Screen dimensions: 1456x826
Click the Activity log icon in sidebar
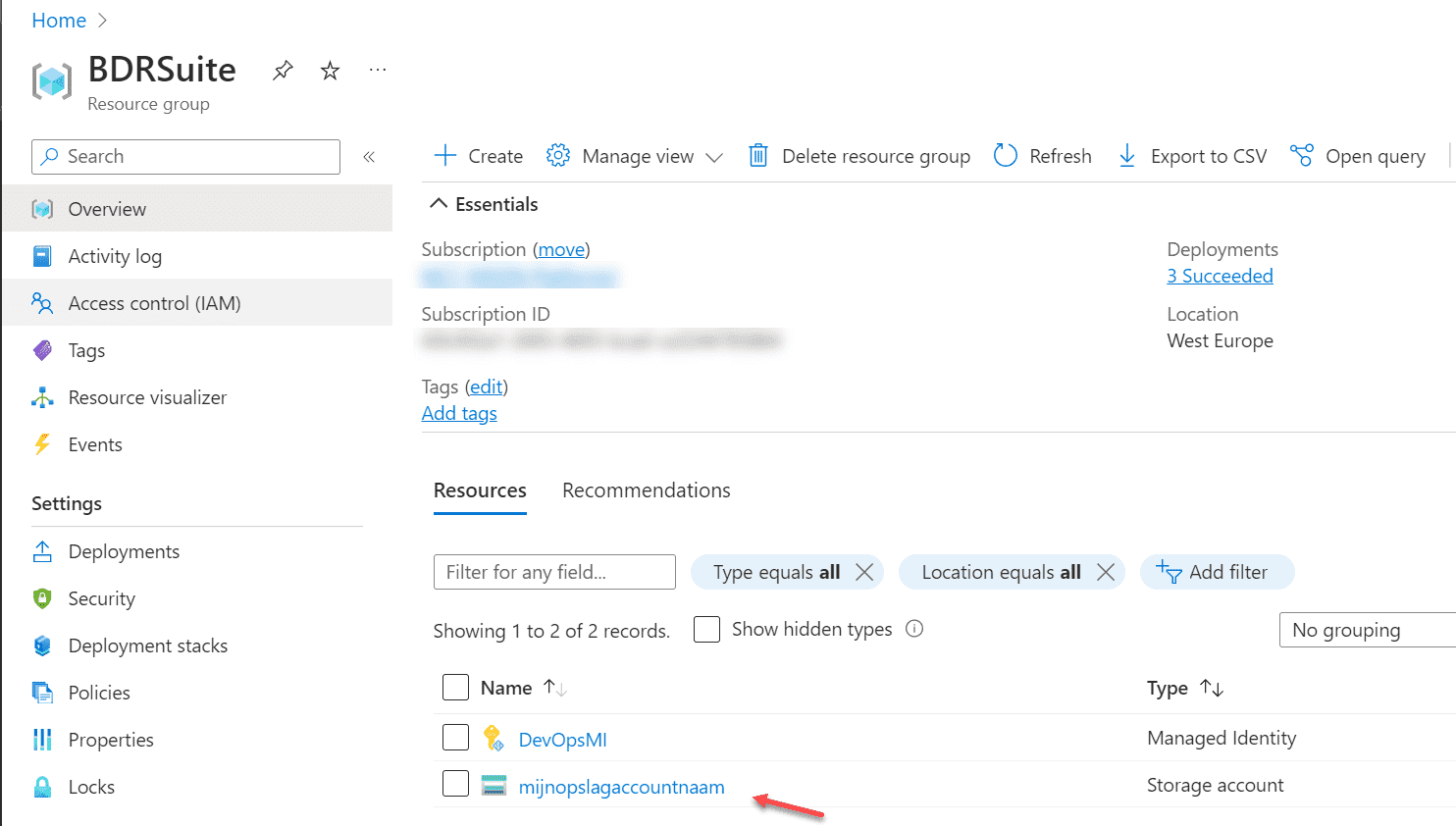pyautogui.click(x=42, y=256)
